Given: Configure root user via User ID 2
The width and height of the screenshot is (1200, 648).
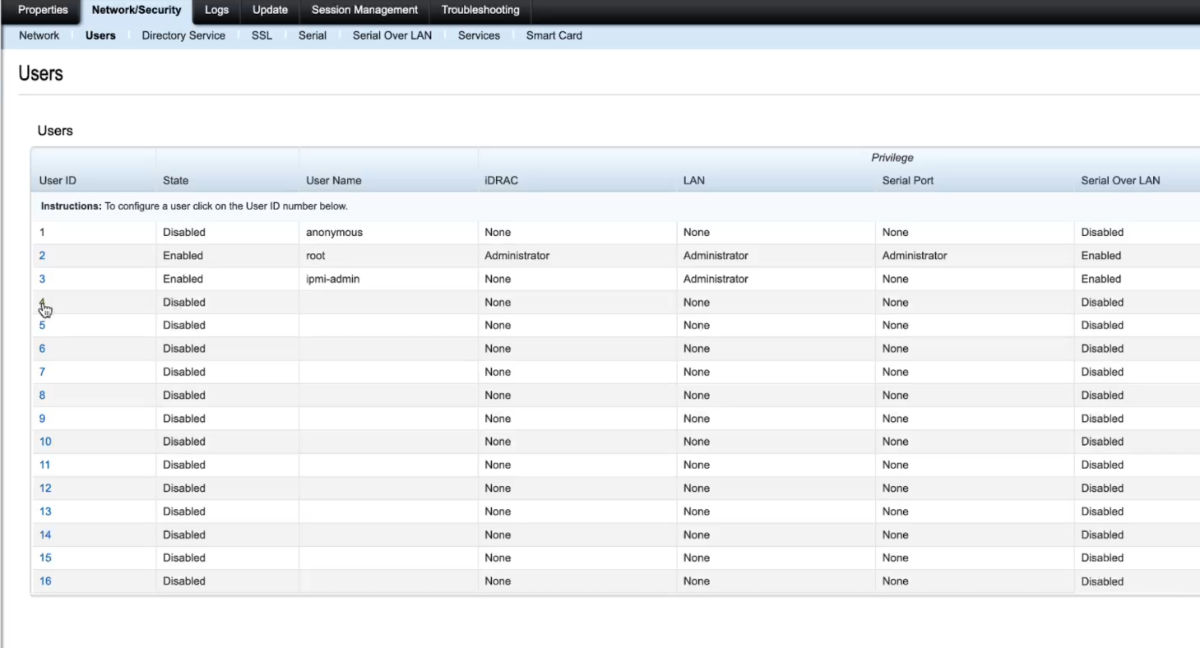Looking at the screenshot, I should [42, 256].
